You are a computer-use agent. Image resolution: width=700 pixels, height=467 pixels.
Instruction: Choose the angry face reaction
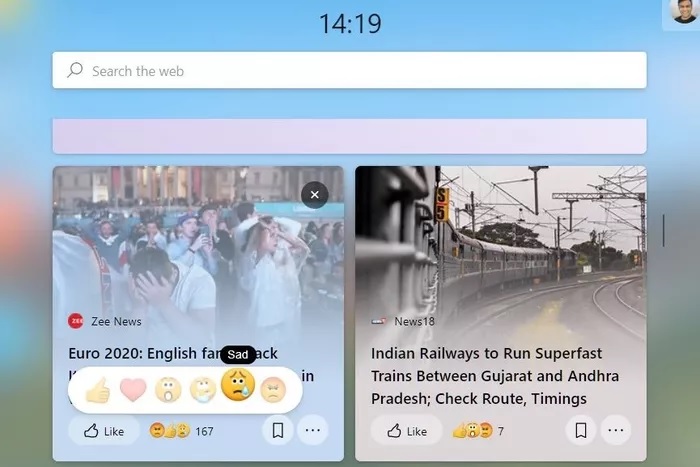273,390
